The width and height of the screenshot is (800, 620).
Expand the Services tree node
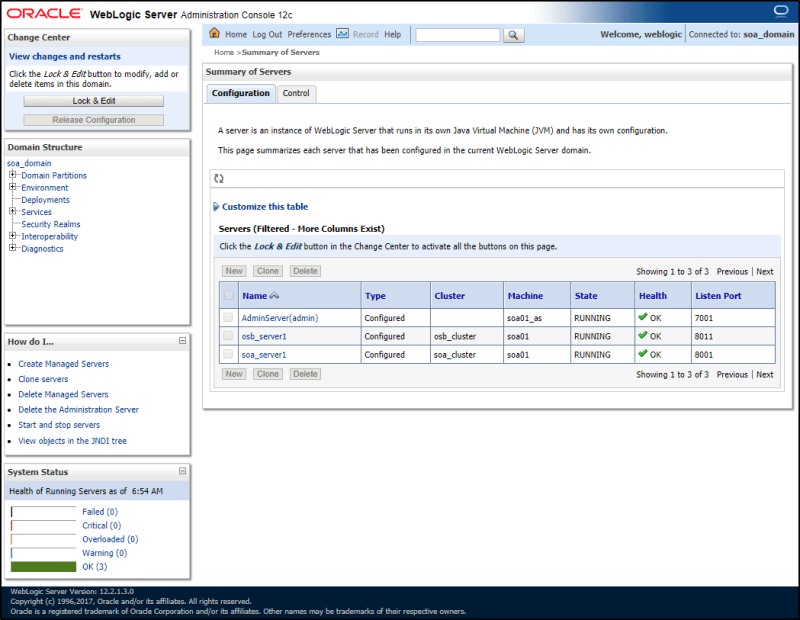[x=11, y=211]
